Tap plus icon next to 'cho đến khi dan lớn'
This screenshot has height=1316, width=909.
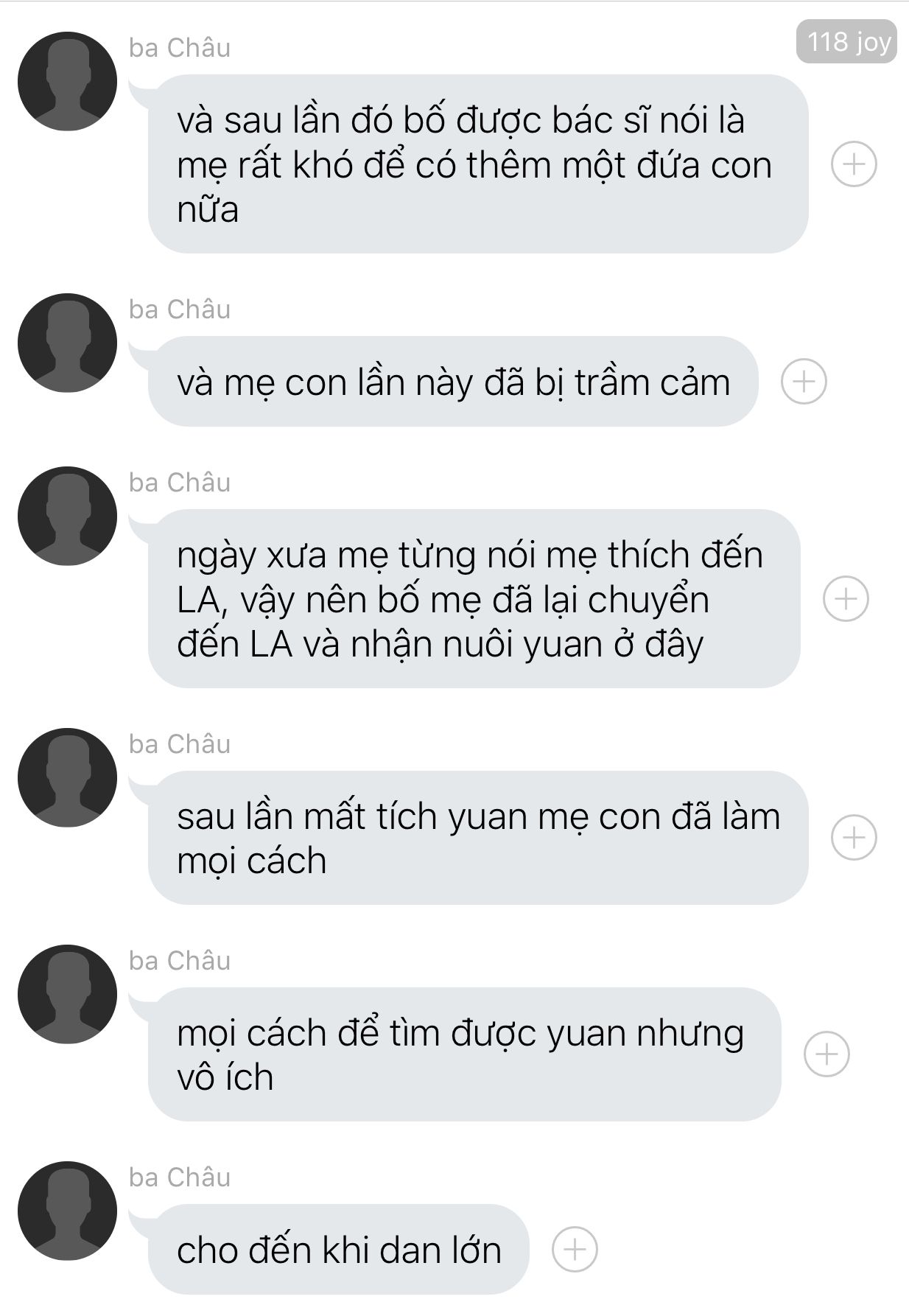tap(575, 1249)
